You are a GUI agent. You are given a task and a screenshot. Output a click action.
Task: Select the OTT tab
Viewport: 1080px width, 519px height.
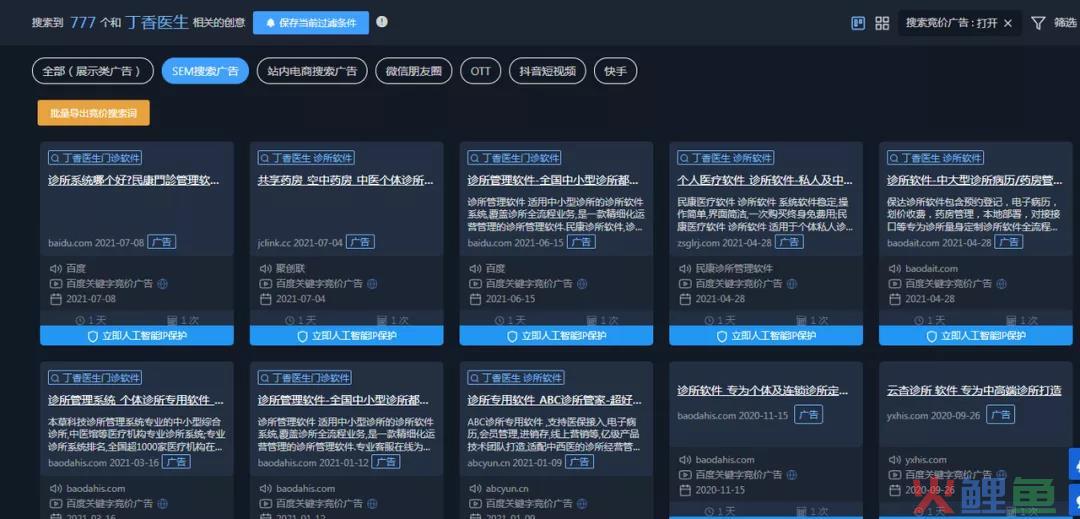(481, 71)
